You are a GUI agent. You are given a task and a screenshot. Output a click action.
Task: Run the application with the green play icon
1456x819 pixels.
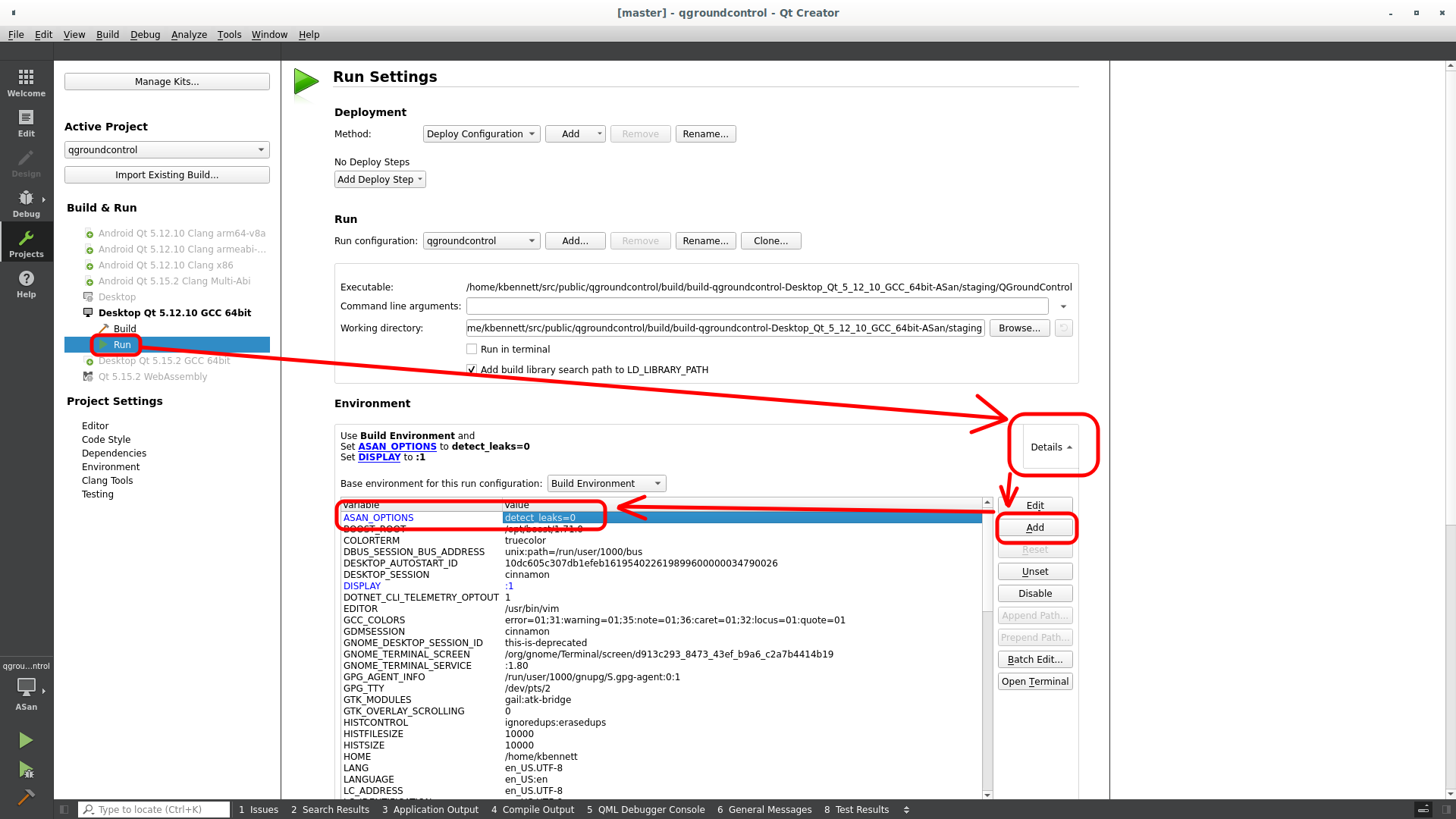25,739
